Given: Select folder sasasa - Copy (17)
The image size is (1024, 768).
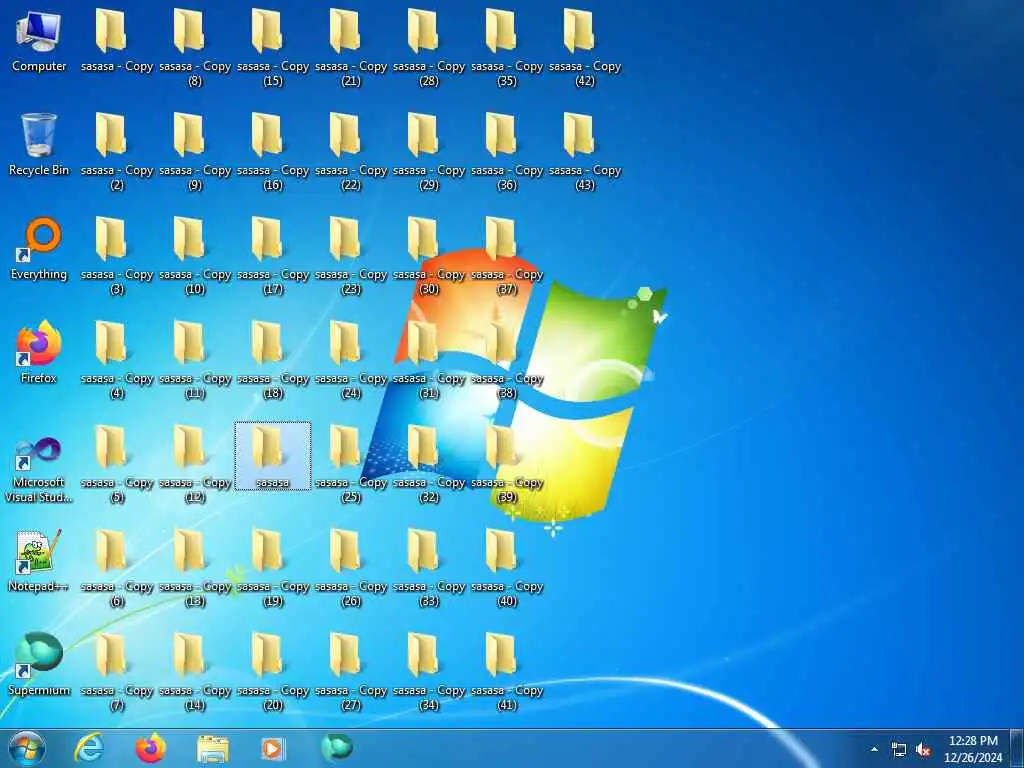Looking at the screenshot, I should (x=272, y=255).
